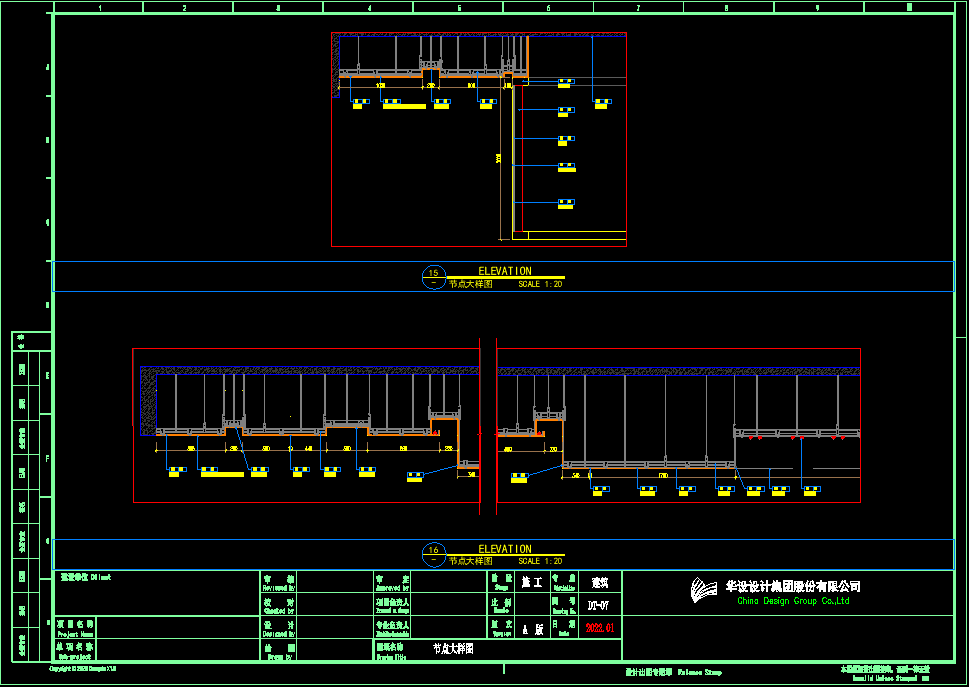This screenshot has height=687, width=969.
Task: Select the 华设设计集团股份有限公司 company name
Action: pyautogui.click(x=793, y=586)
